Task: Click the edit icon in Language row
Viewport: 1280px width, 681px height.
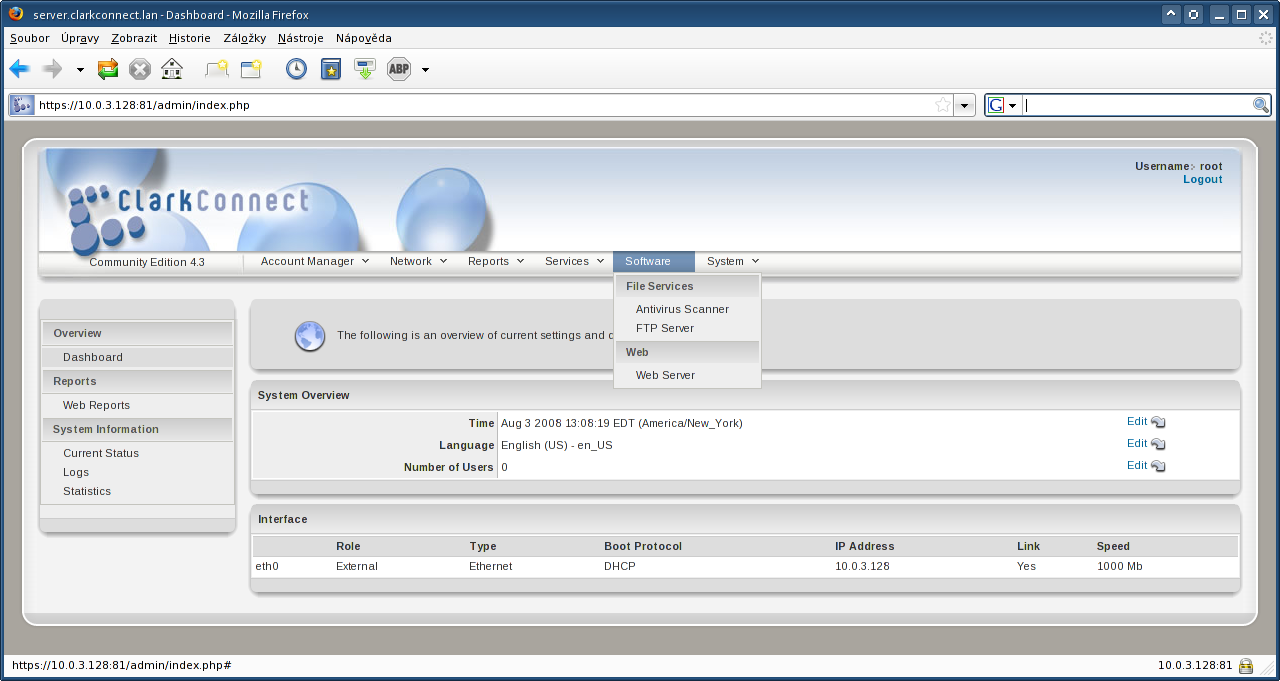Action: (1159, 444)
